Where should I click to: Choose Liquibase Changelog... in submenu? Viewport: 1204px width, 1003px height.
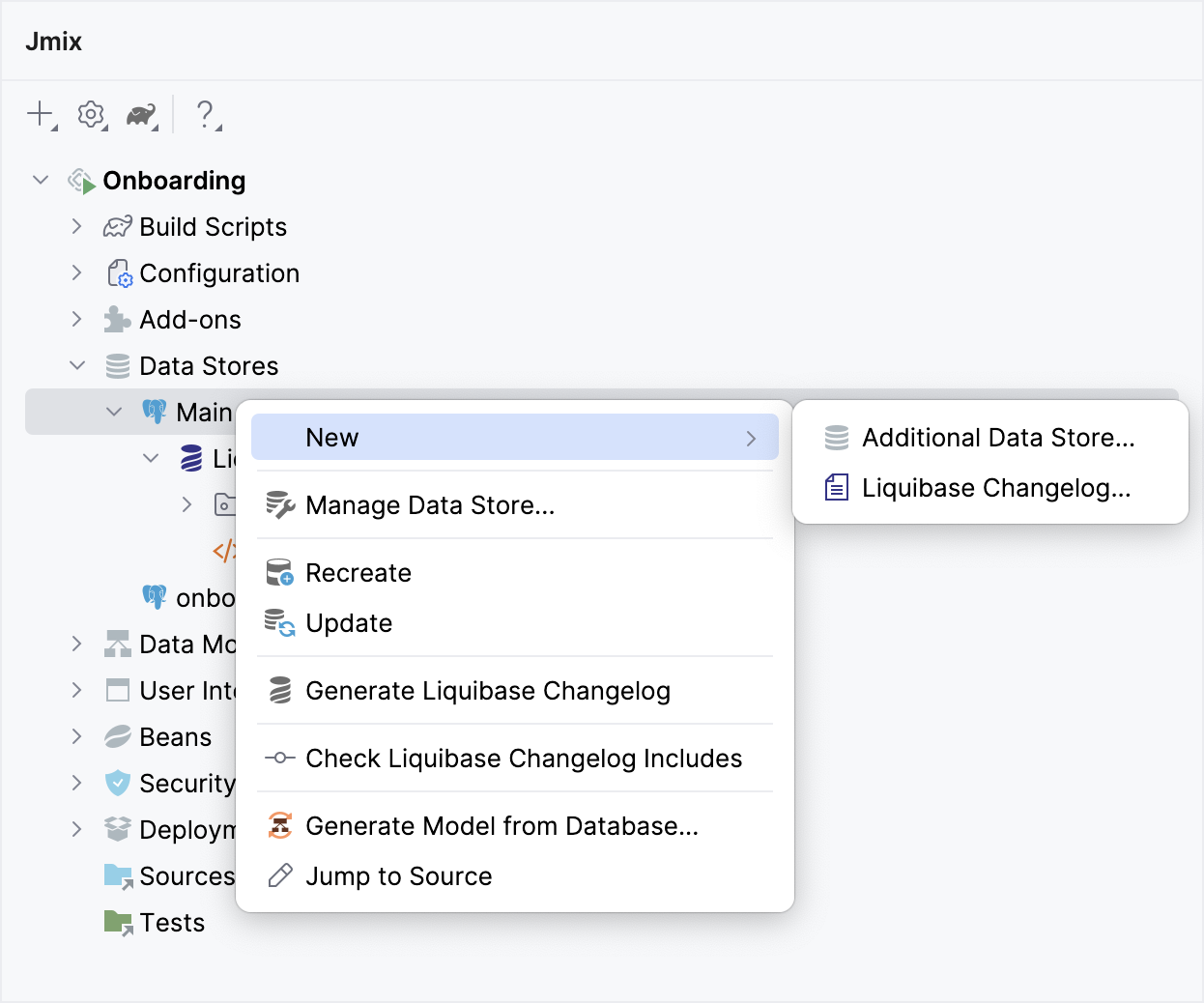click(990, 488)
